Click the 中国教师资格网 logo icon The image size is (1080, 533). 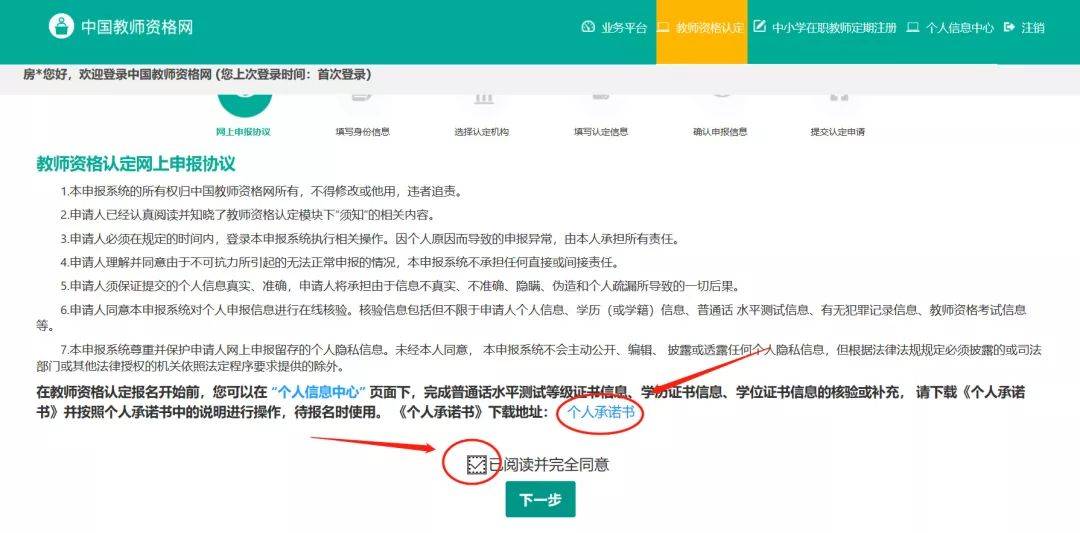pos(61,27)
